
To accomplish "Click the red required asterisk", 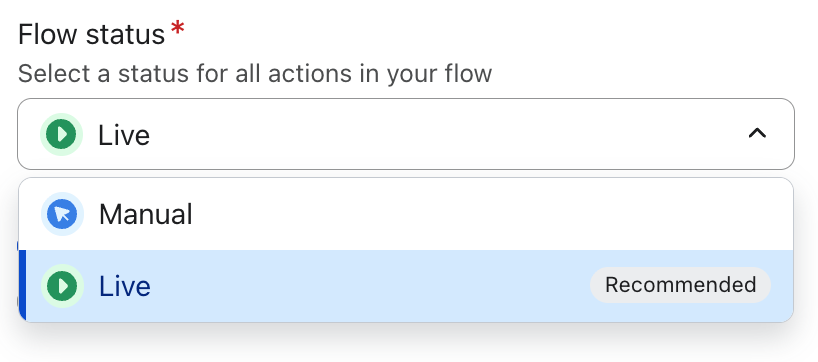I will pos(177,29).
